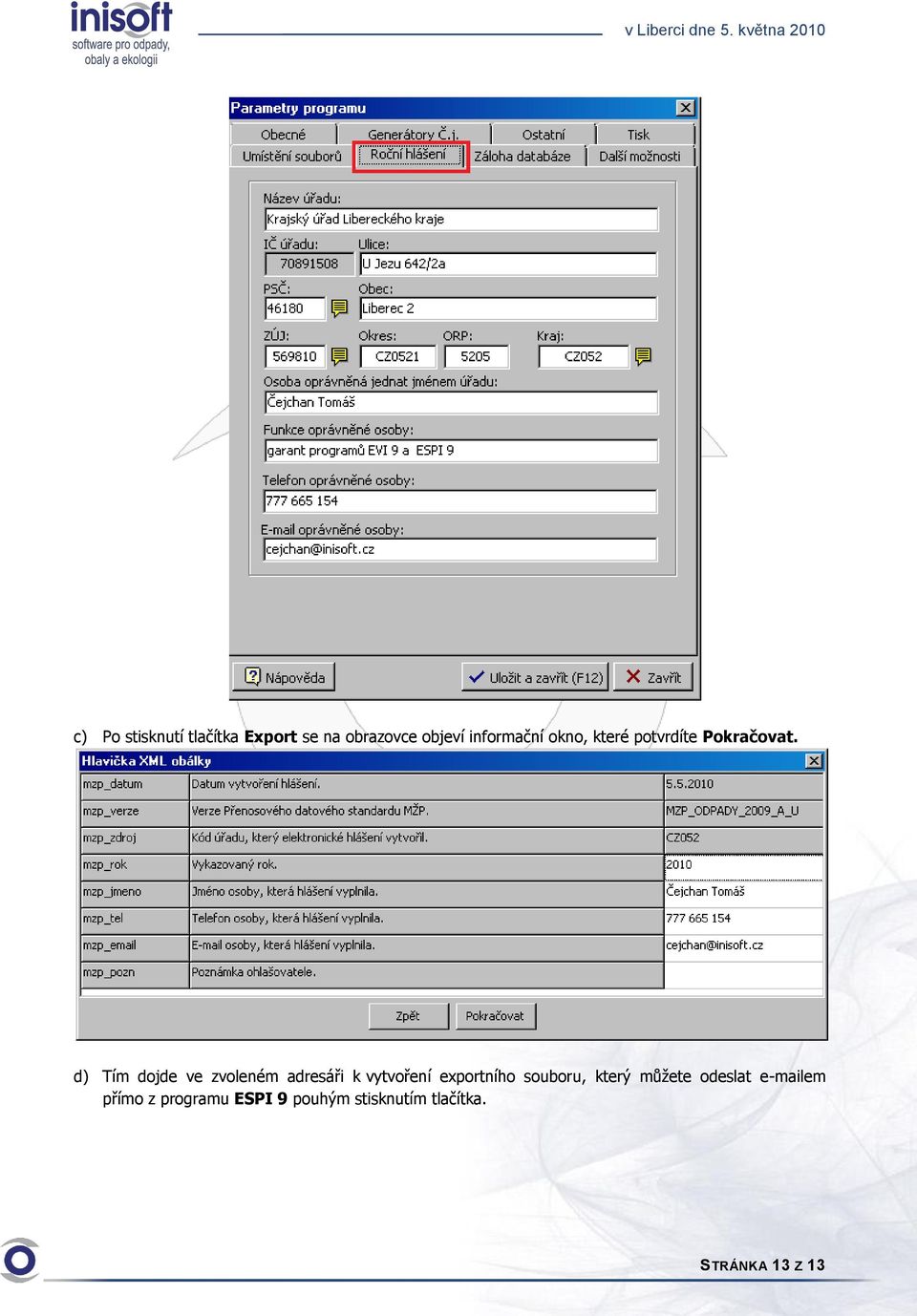Click the Pokračovat button
The image size is (917, 1316).
click(x=495, y=1016)
